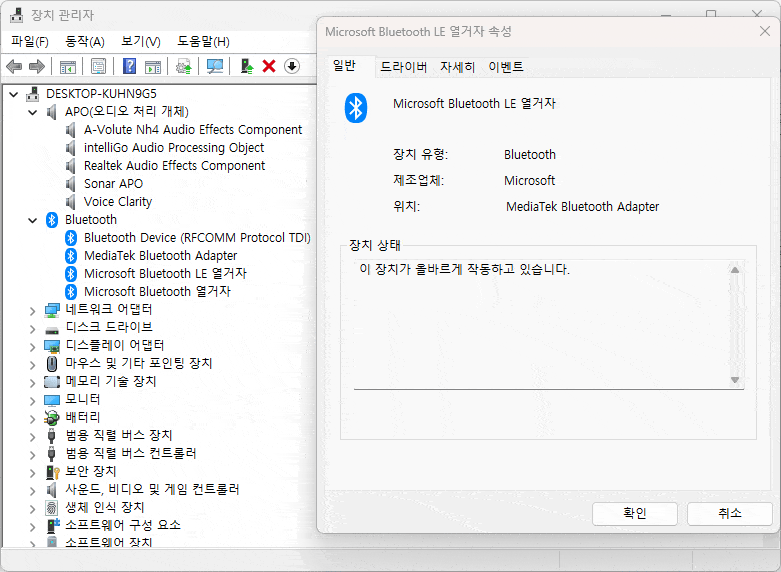Open the 파일(F) menu
The width and height of the screenshot is (781, 572).
(x=30, y=41)
